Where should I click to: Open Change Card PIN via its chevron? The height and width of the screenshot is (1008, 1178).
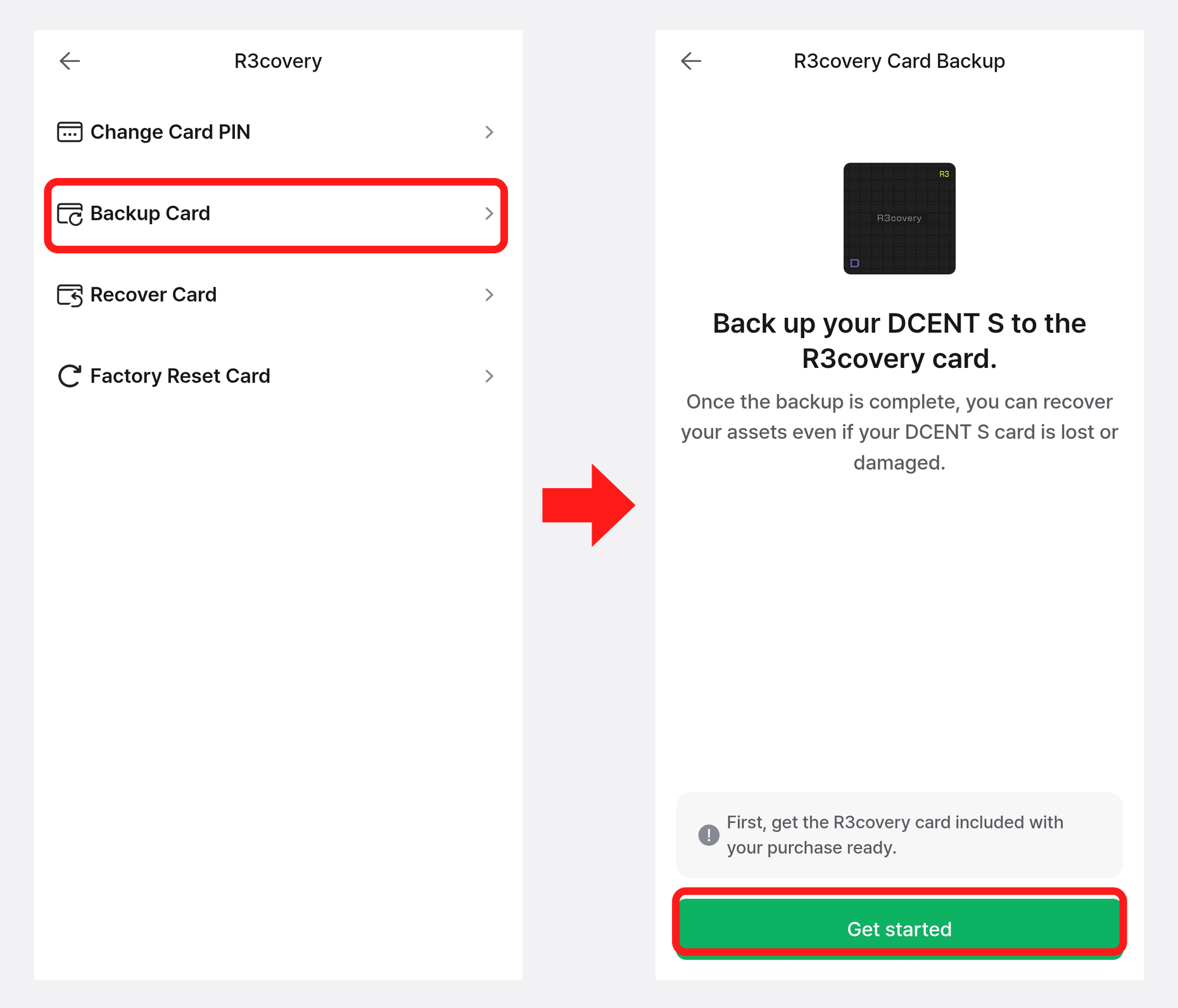489,132
